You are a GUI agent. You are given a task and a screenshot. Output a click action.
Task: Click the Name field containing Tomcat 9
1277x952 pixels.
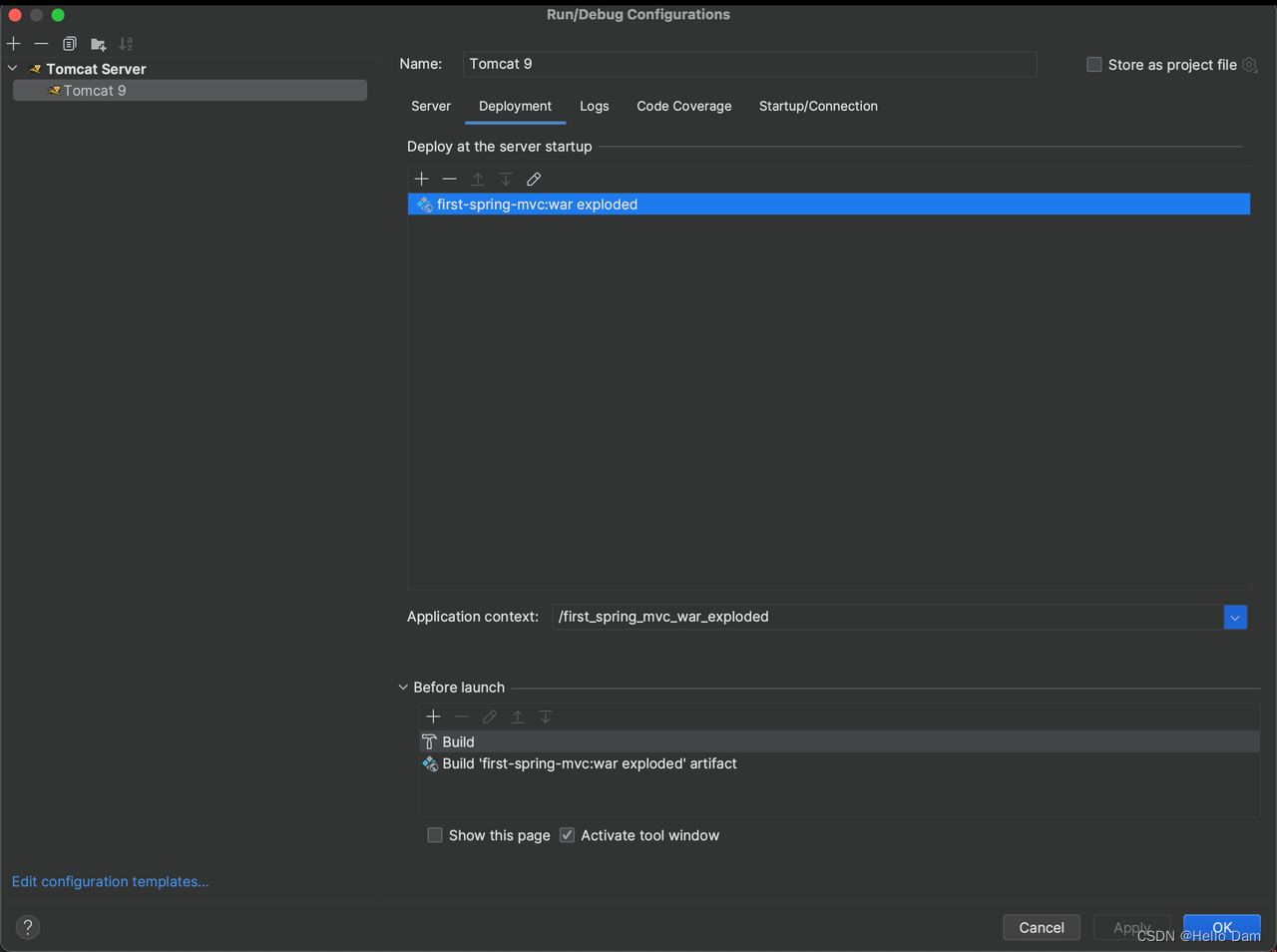(749, 64)
